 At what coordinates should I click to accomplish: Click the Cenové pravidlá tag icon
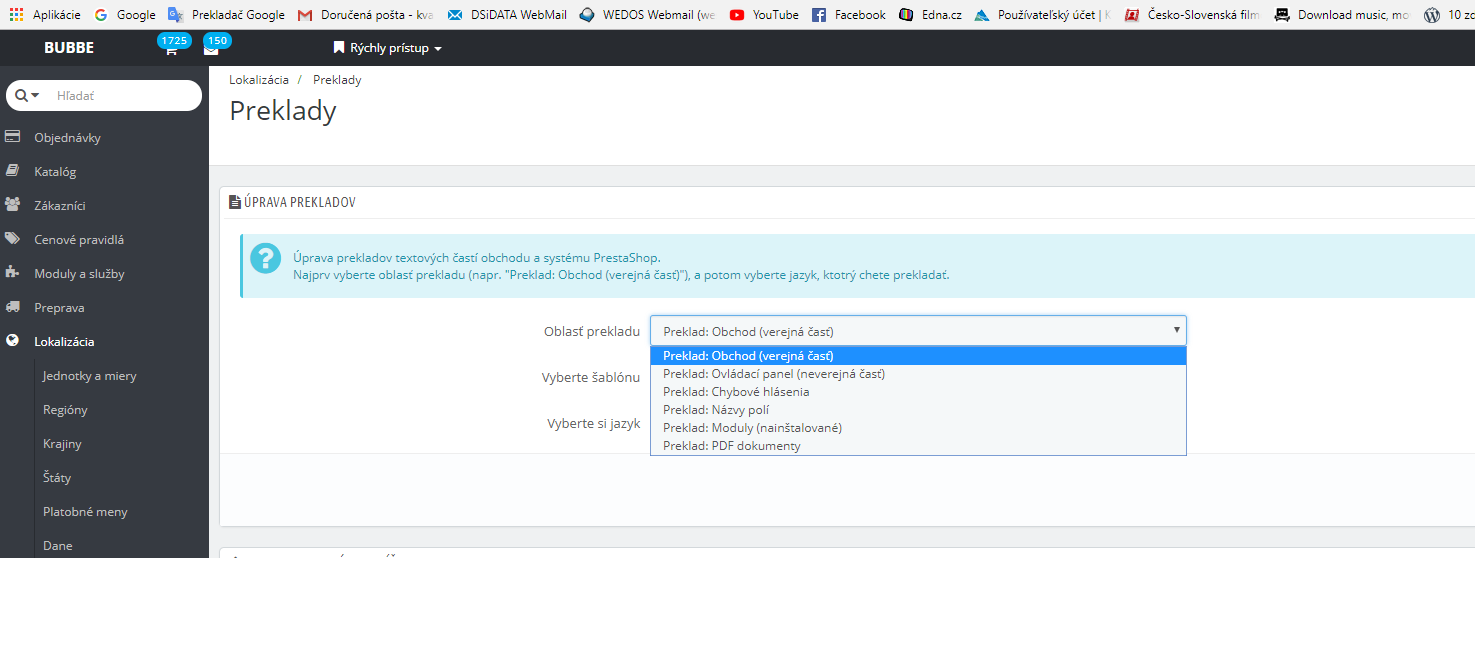(x=13, y=239)
